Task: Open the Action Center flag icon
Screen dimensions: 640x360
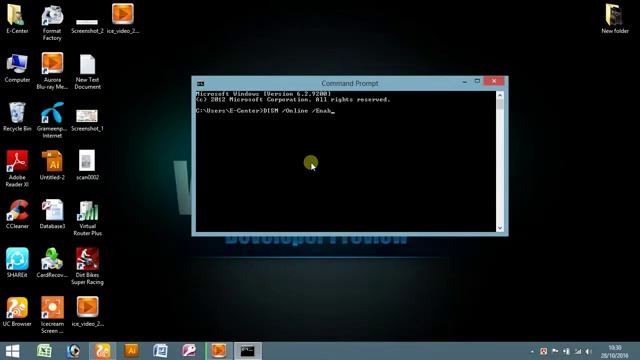Action: click(555, 351)
